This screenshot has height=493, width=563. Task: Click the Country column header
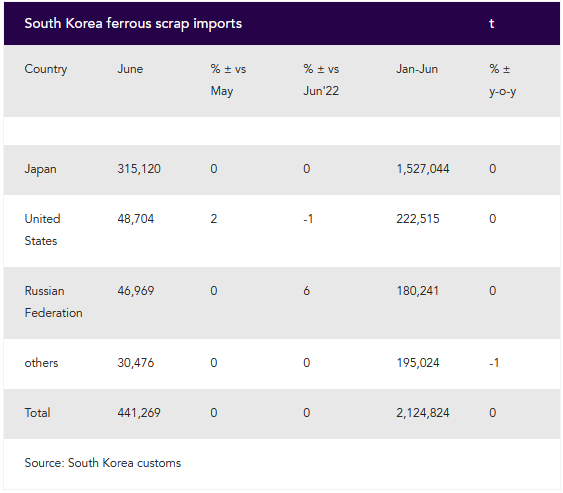pos(46,69)
